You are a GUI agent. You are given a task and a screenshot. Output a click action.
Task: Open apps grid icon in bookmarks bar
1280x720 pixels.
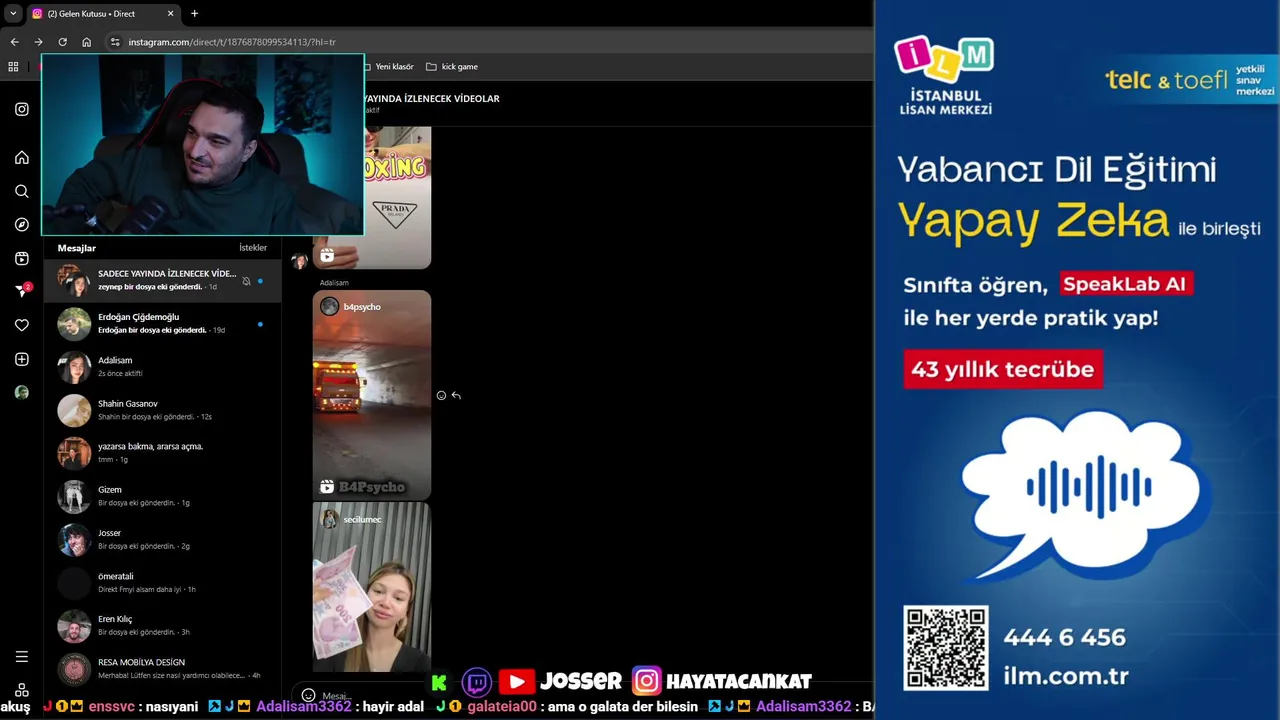(x=13, y=67)
